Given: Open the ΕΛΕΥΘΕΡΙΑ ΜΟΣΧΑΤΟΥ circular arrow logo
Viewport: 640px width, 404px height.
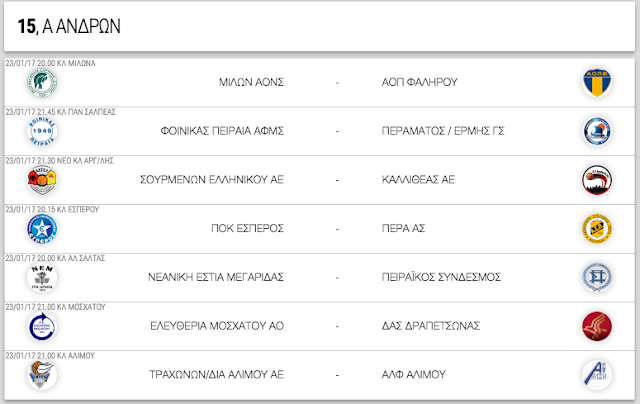Looking at the screenshot, I should point(42,326).
